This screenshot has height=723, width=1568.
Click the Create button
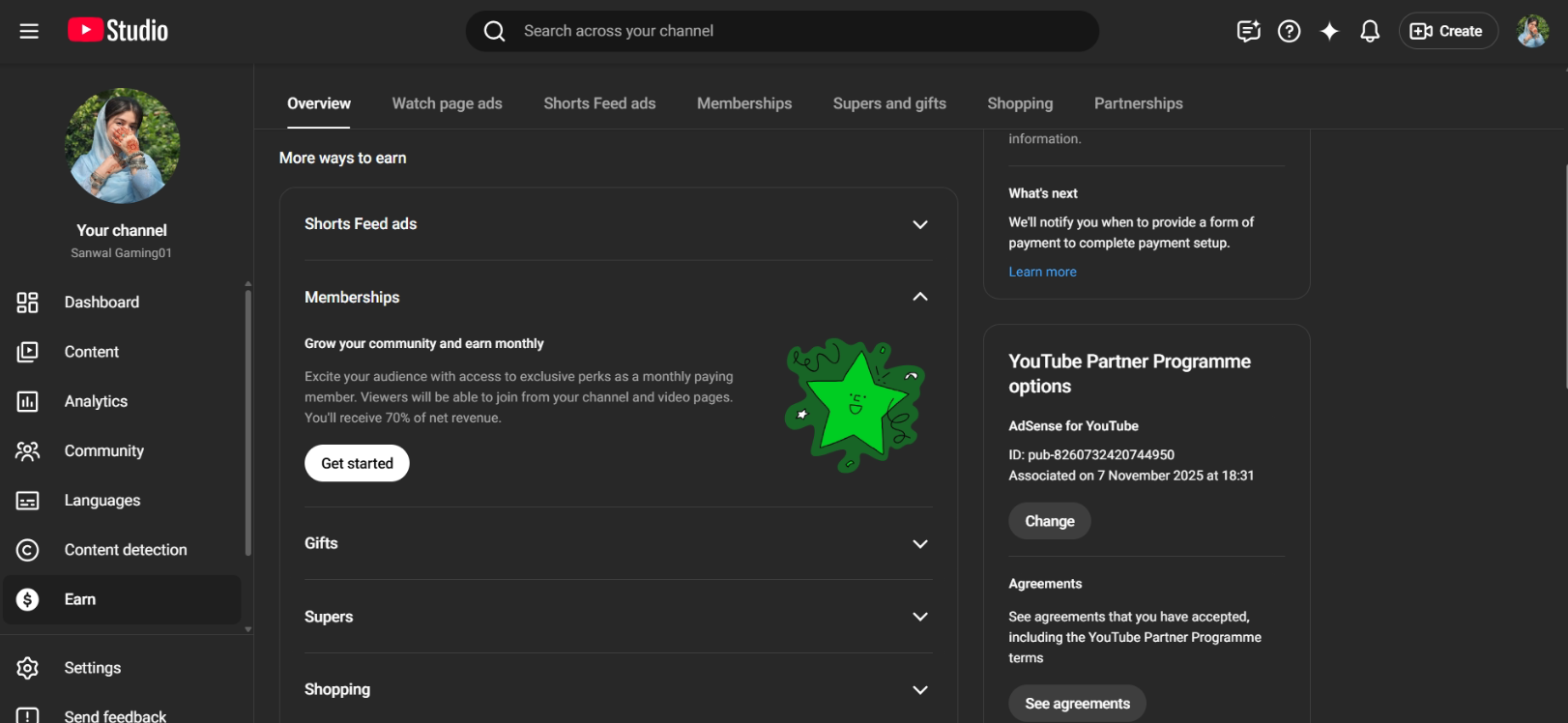click(1447, 31)
